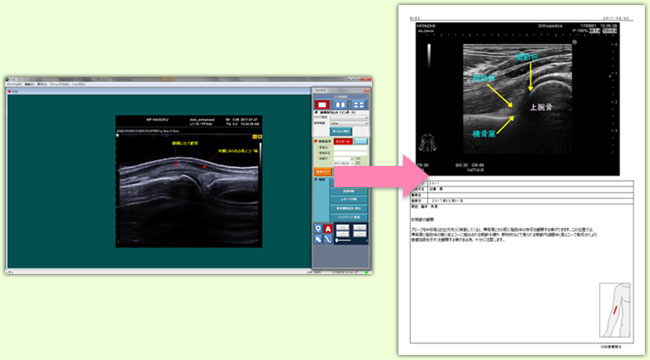Pick the curved line drawing tool
This screenshot has width=650, height=360.
[328, 239]
